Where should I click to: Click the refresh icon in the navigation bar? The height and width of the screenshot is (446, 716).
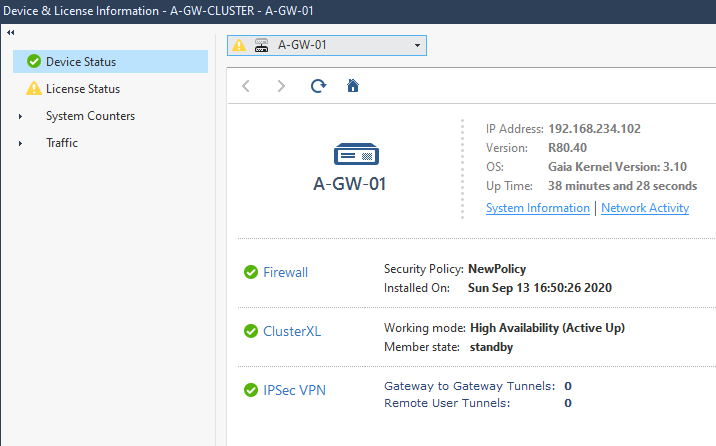pyautogui.click(x=318, y=86)
